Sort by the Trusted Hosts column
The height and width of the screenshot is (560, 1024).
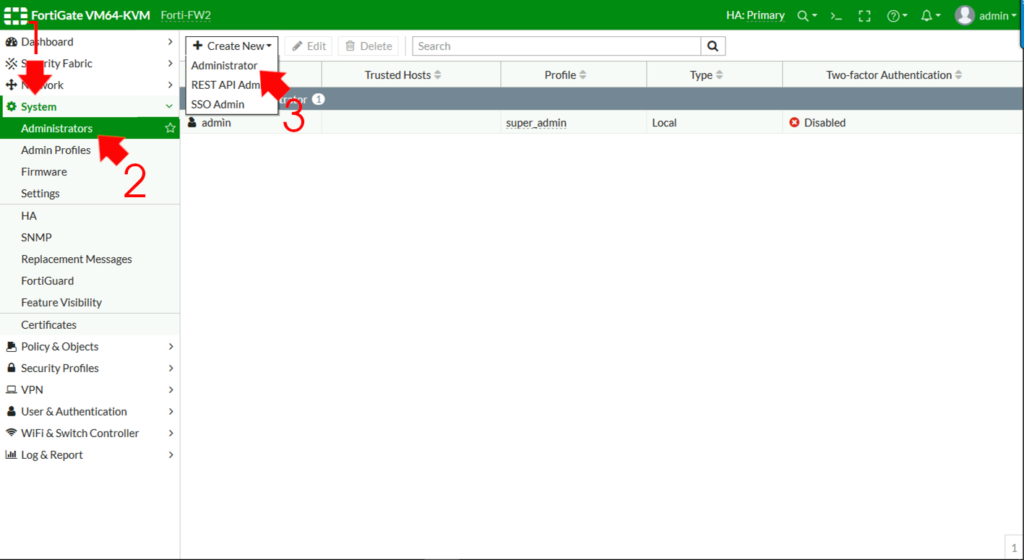[x=403, y=75]
